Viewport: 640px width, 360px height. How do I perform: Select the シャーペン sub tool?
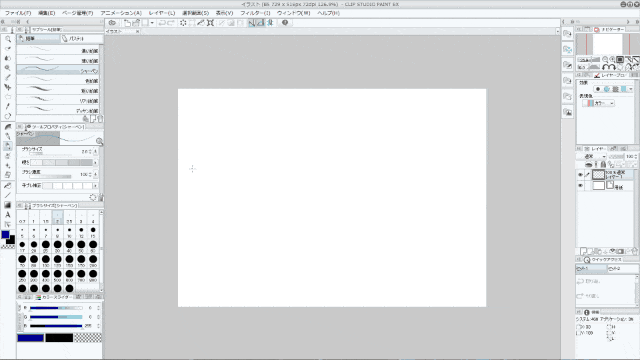click(58, 70)
